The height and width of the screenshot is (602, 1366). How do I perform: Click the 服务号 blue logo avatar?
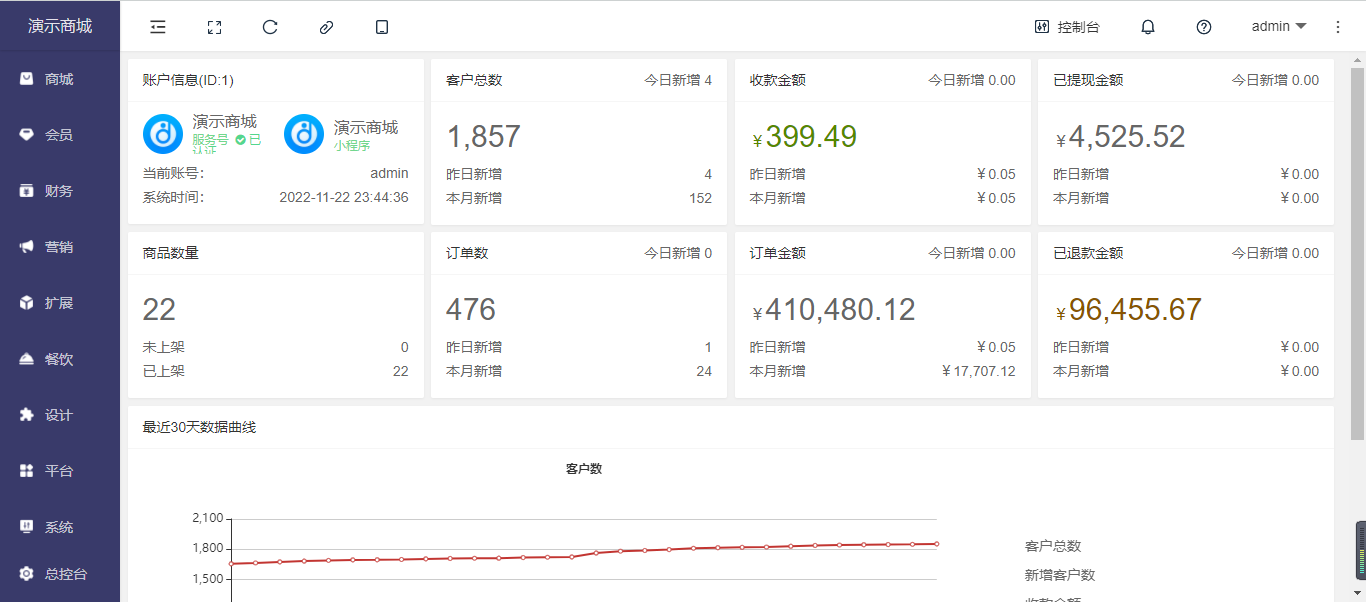point(163,134)
